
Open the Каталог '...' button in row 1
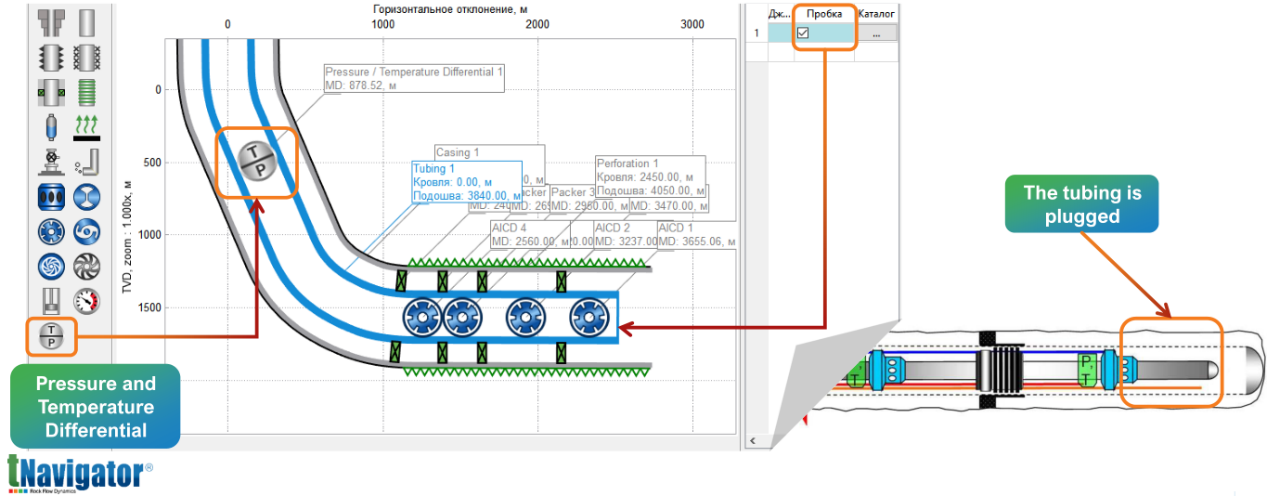point(876,33)
